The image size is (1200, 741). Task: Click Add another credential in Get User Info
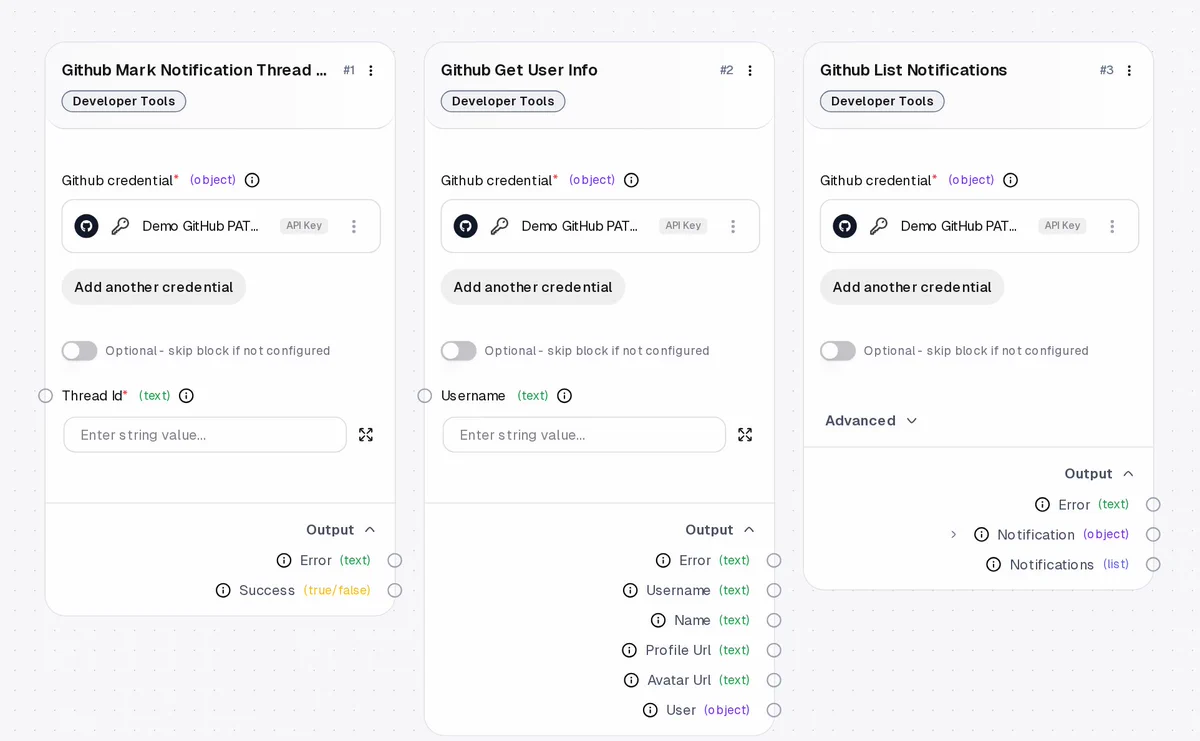tap(533, 287)
